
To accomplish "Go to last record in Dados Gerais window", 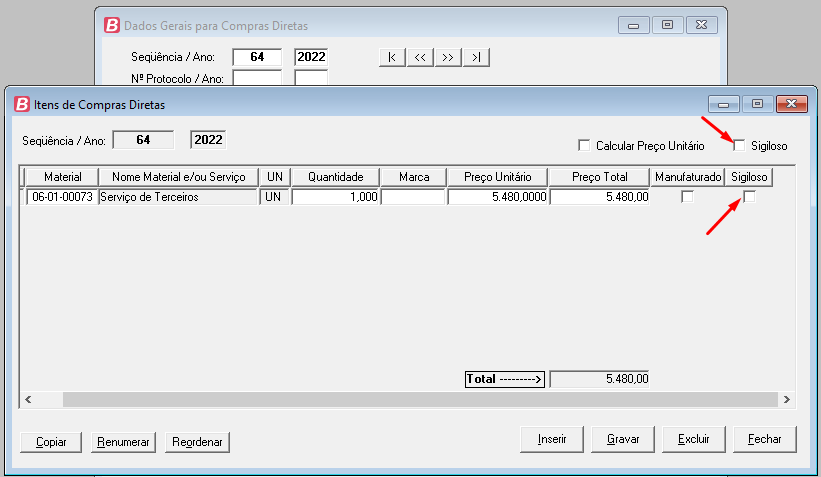I will [476, 58].
